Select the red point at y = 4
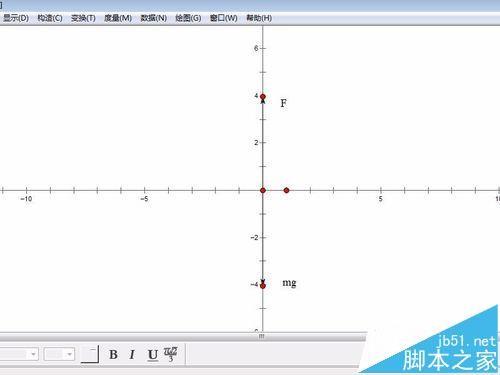 (263, 97)
